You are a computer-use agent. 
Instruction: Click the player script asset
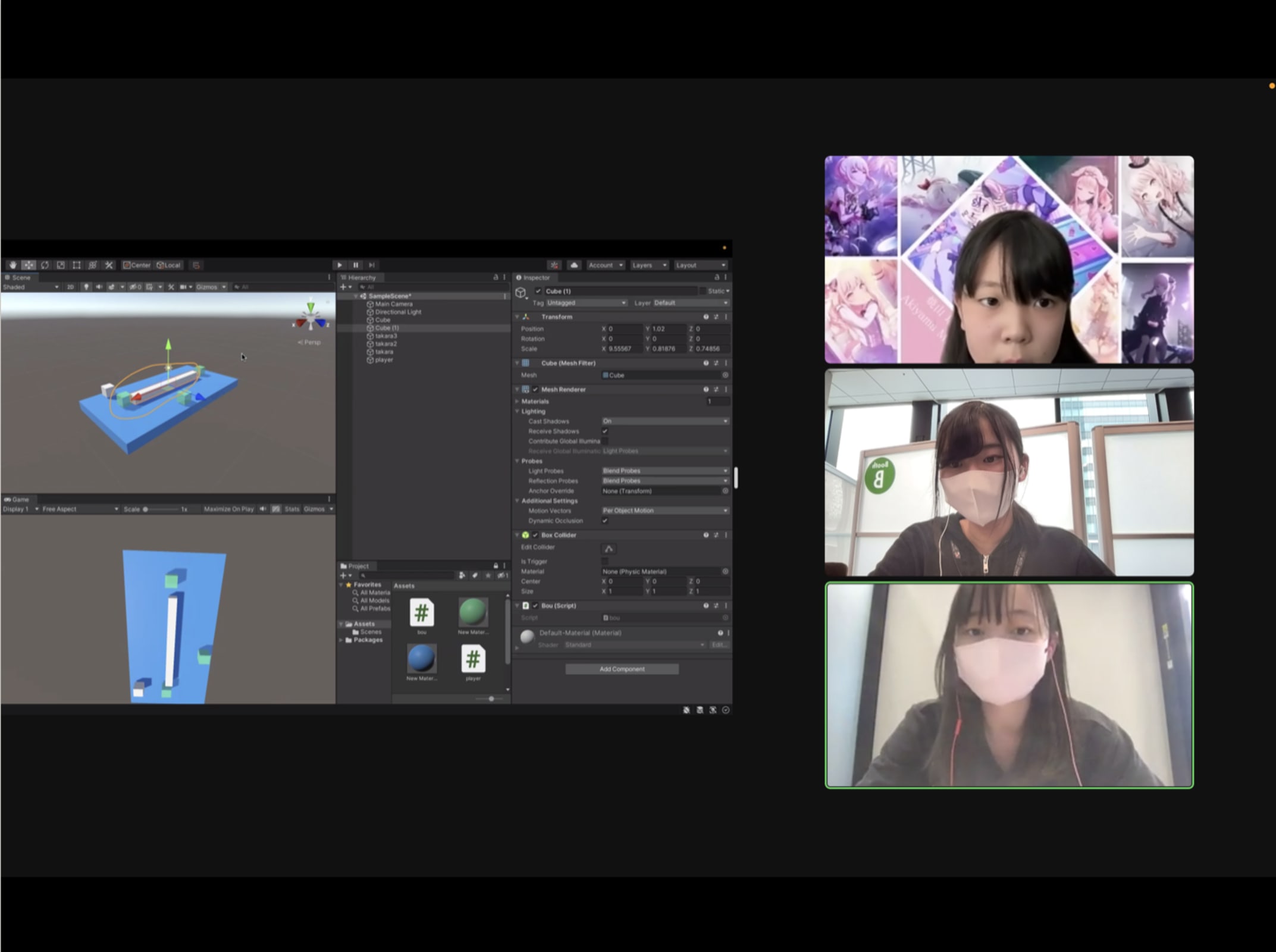(x=473, y=660)
